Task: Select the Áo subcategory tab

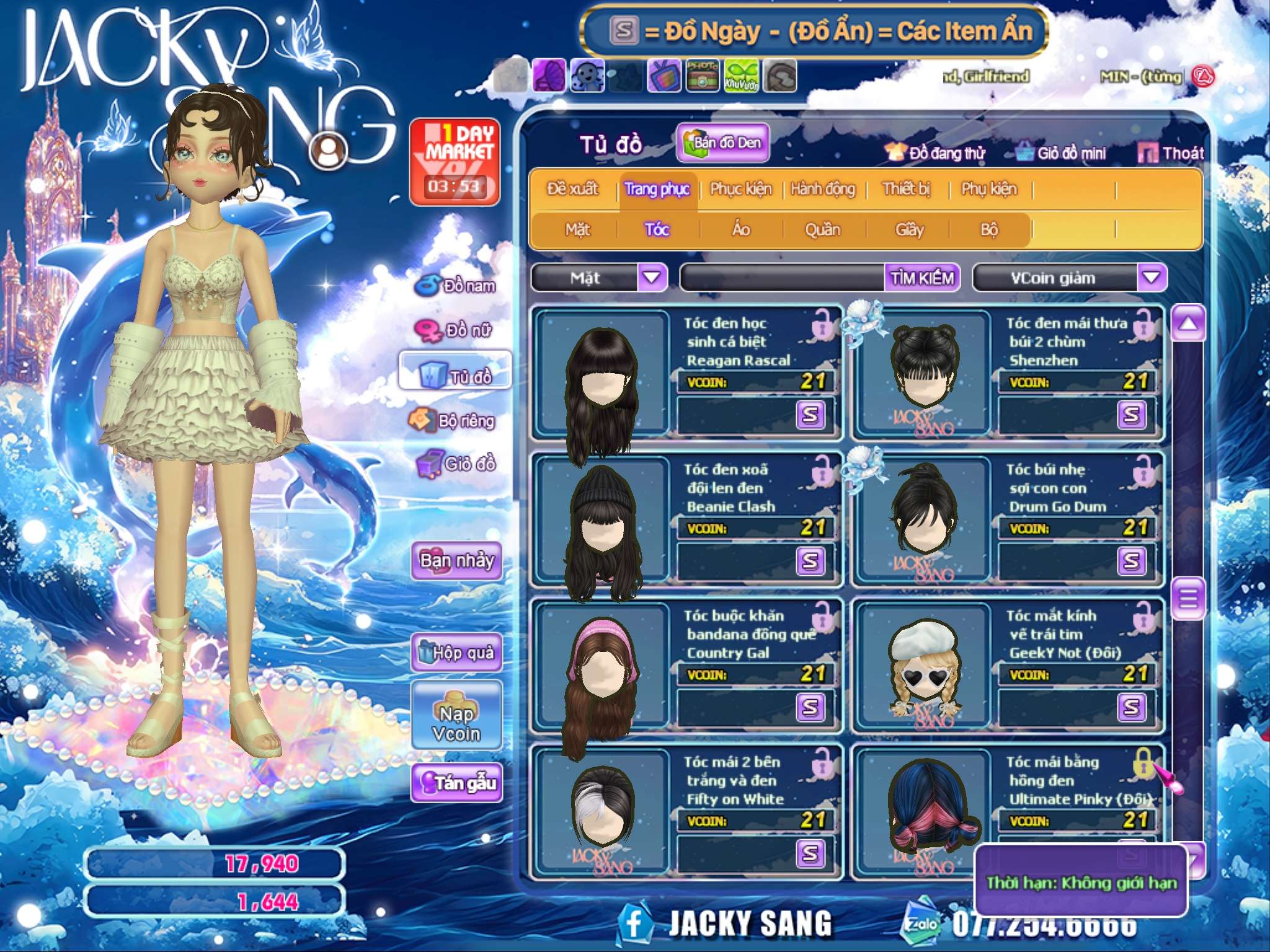Action: 741,229
